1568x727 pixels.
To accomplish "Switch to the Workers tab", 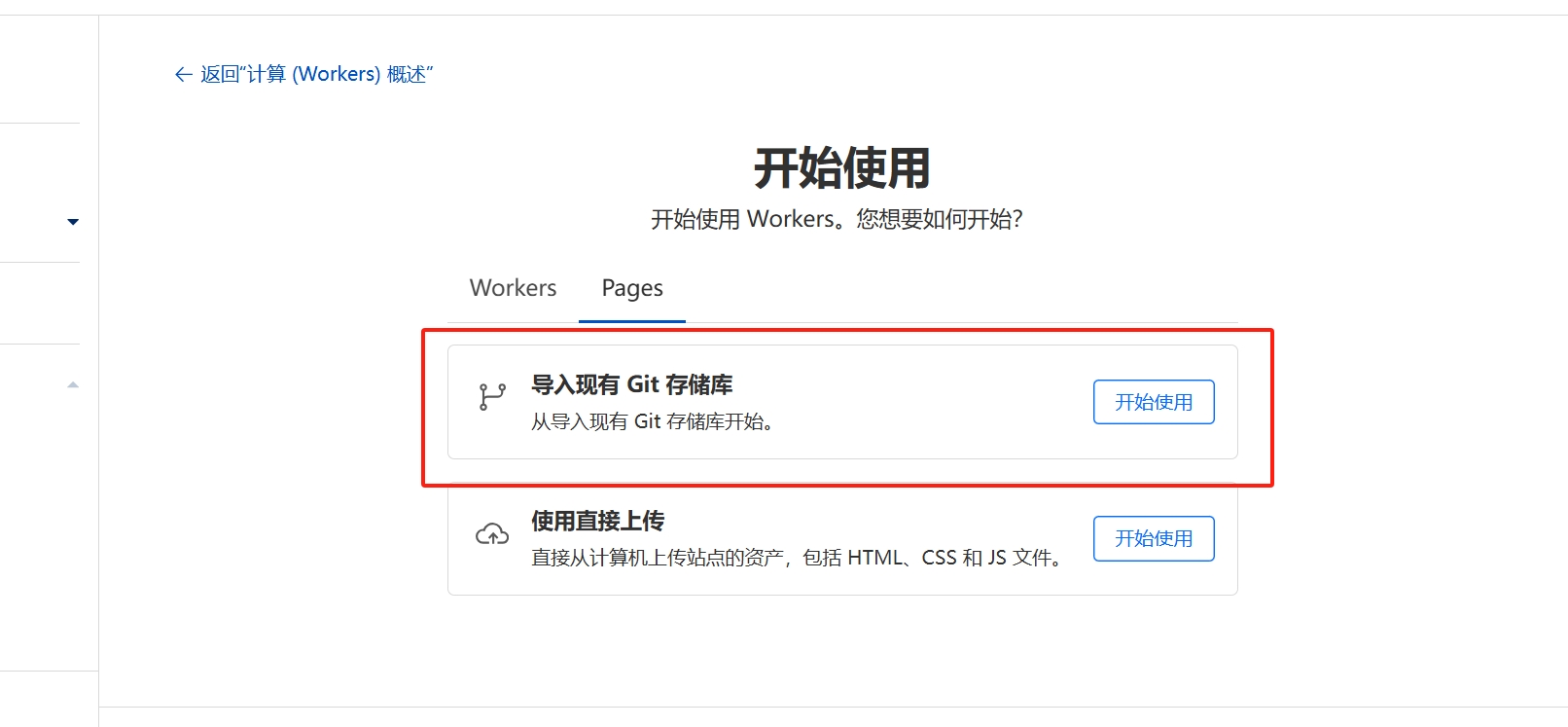I will click(513, 288).
